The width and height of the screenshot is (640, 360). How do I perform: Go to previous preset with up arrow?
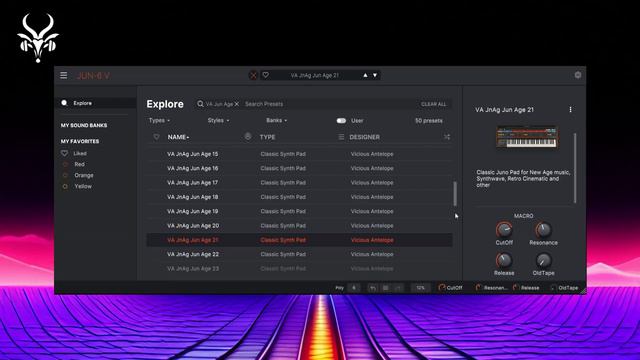[365, 75]
